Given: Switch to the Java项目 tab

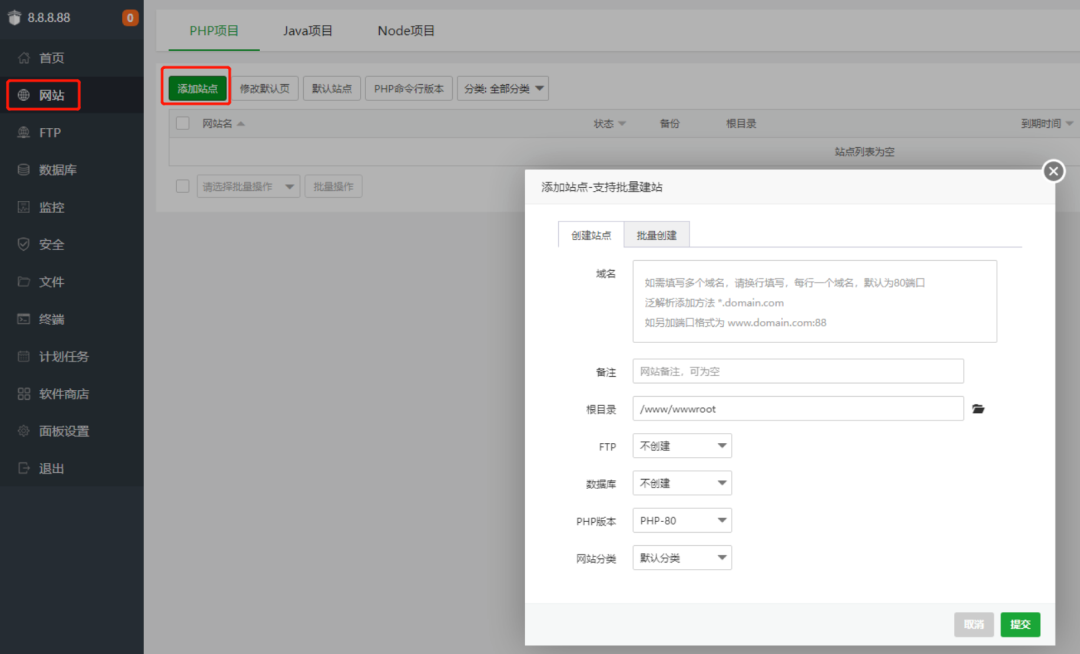Looking at the screenshot, I should [x=308, y=31].
